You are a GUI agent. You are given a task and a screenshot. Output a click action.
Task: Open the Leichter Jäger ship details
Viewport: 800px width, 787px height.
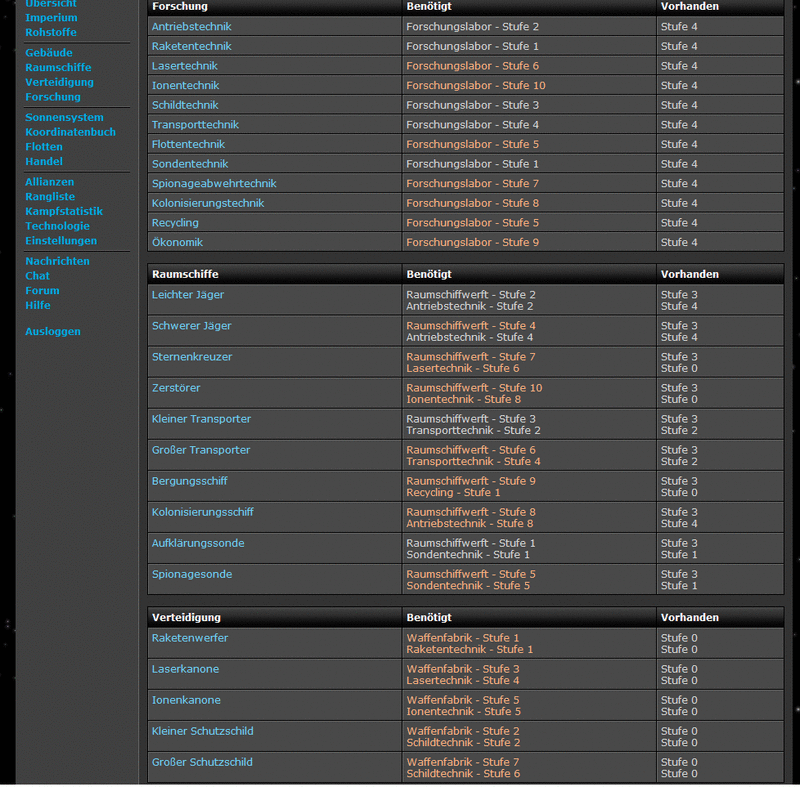point(188,295)
